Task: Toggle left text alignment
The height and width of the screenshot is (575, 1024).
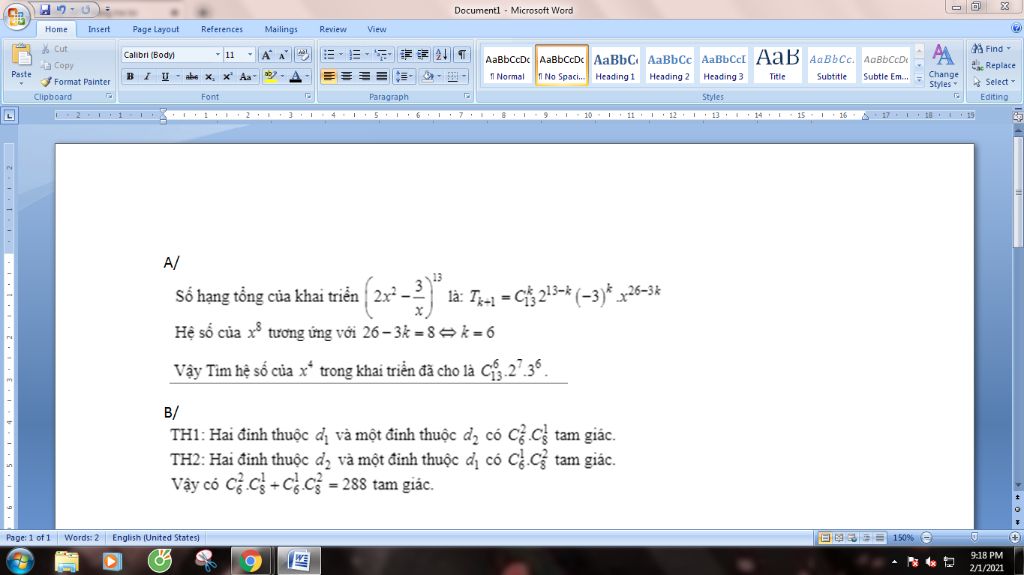Action: [328, 76]
